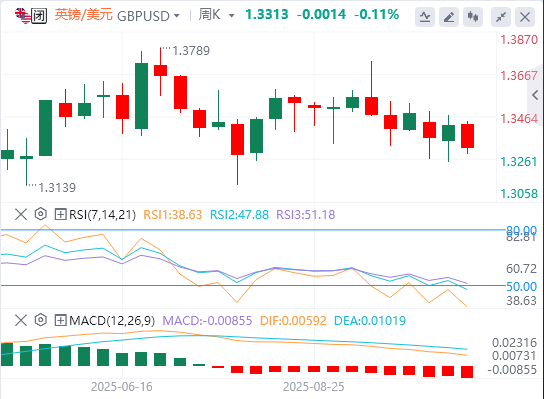Click the current price 1.3313
Image resolution: width=544 pixels, height=399 pixels.
pos(267,15)
